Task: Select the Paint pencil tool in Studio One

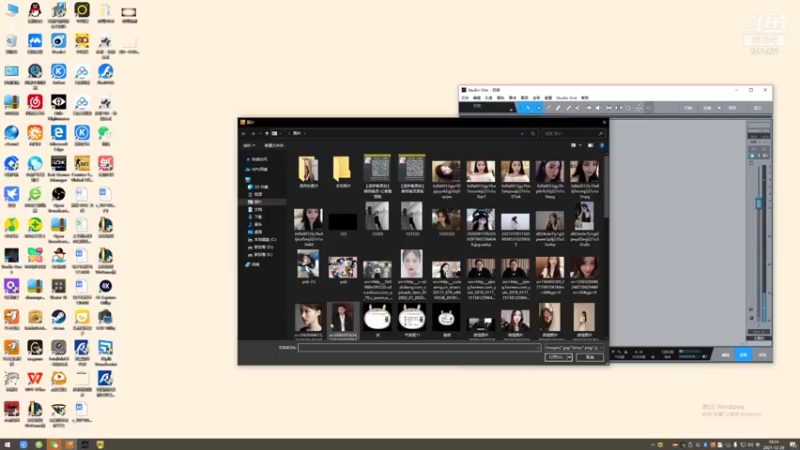Action: click(568, 108)
